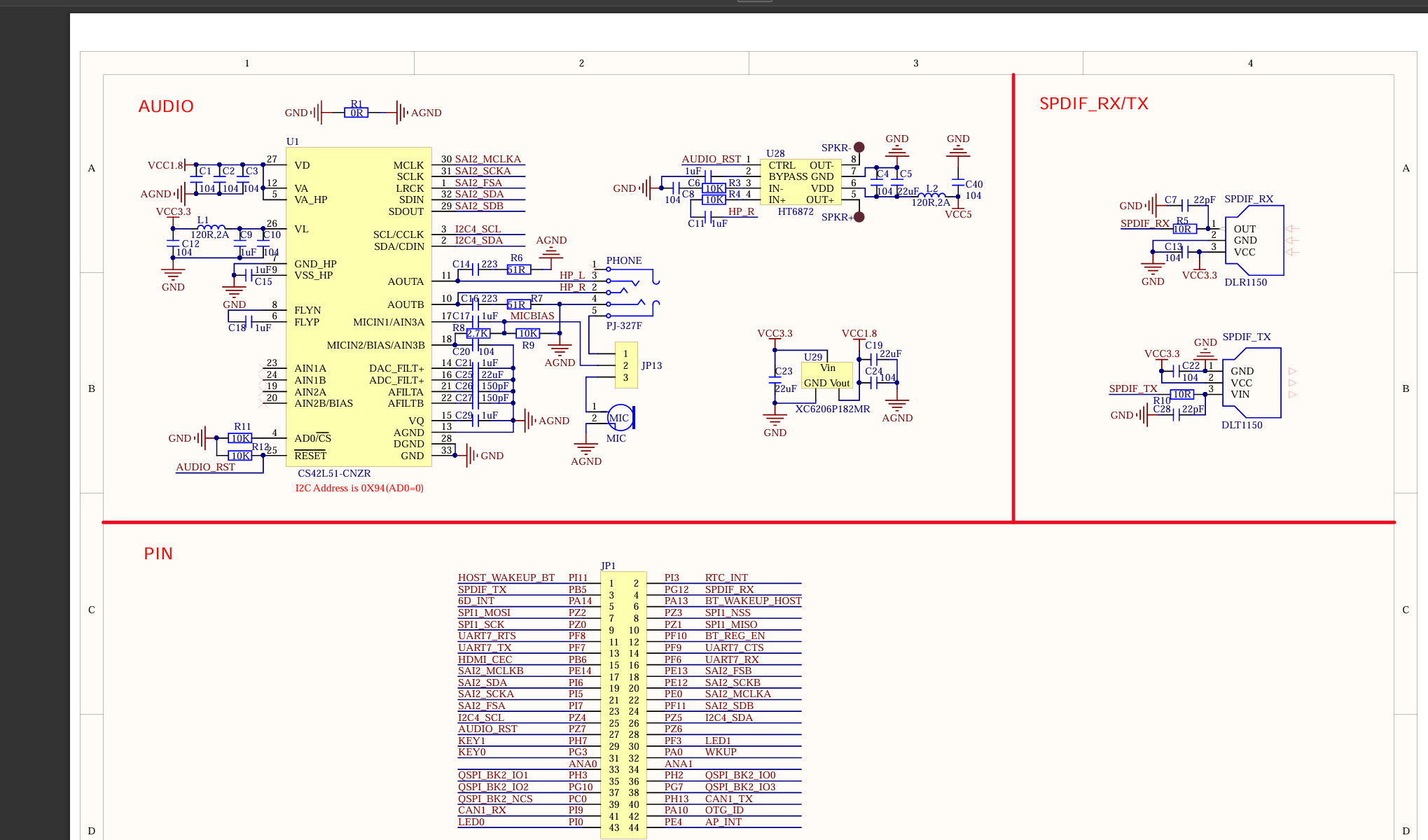
Task: Click the SPDIF_RX/TX section title text
Action: (x=1093, y=103)
